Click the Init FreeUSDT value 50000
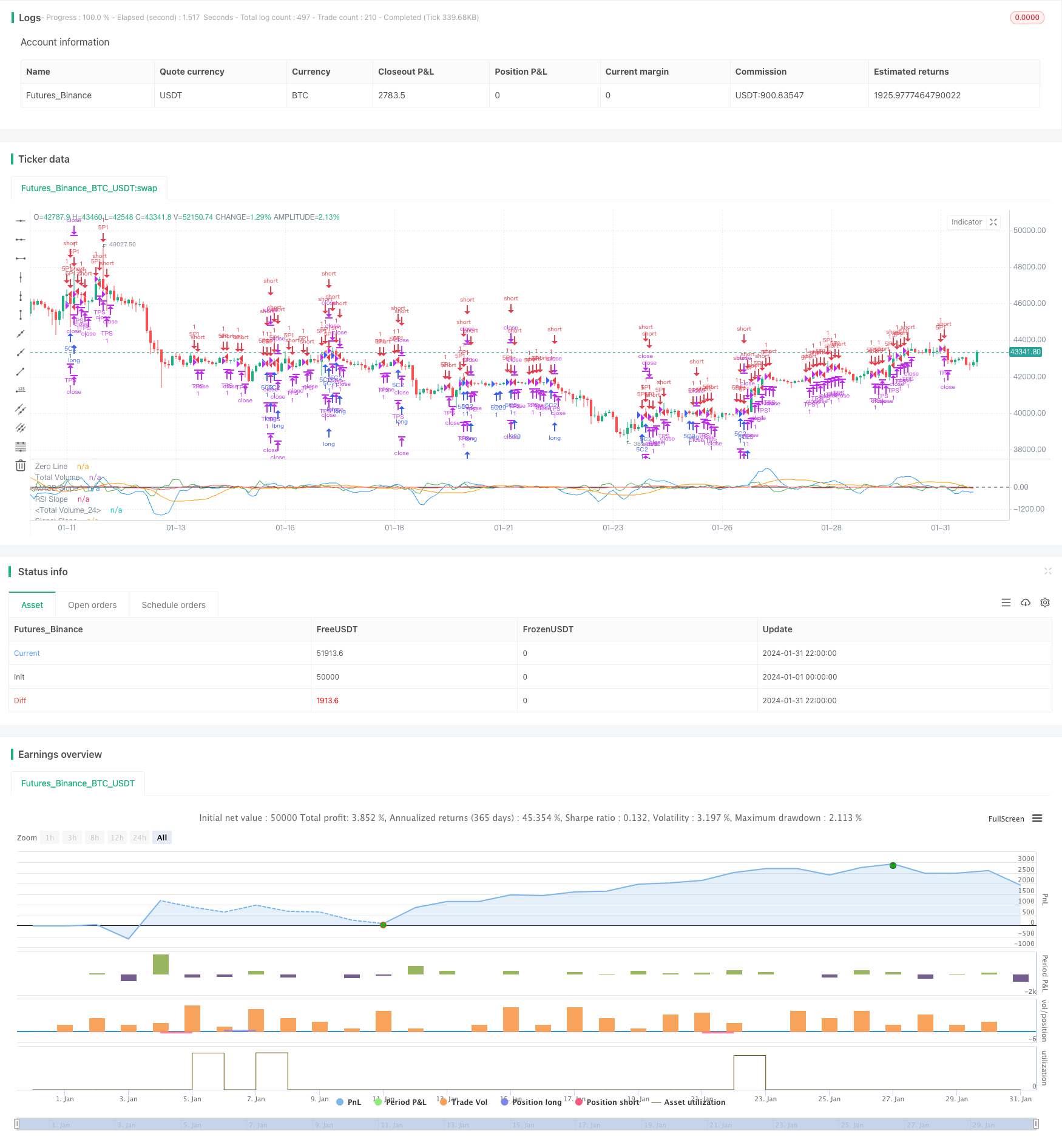Image resolution: width=1062 pixels, height=1148 pixels. (328, 677)
